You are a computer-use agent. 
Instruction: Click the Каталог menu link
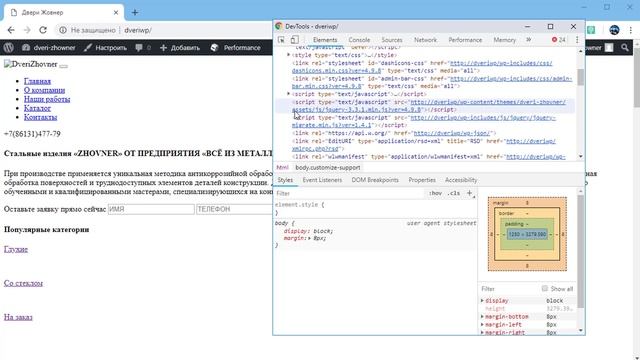tap(37, 108)
